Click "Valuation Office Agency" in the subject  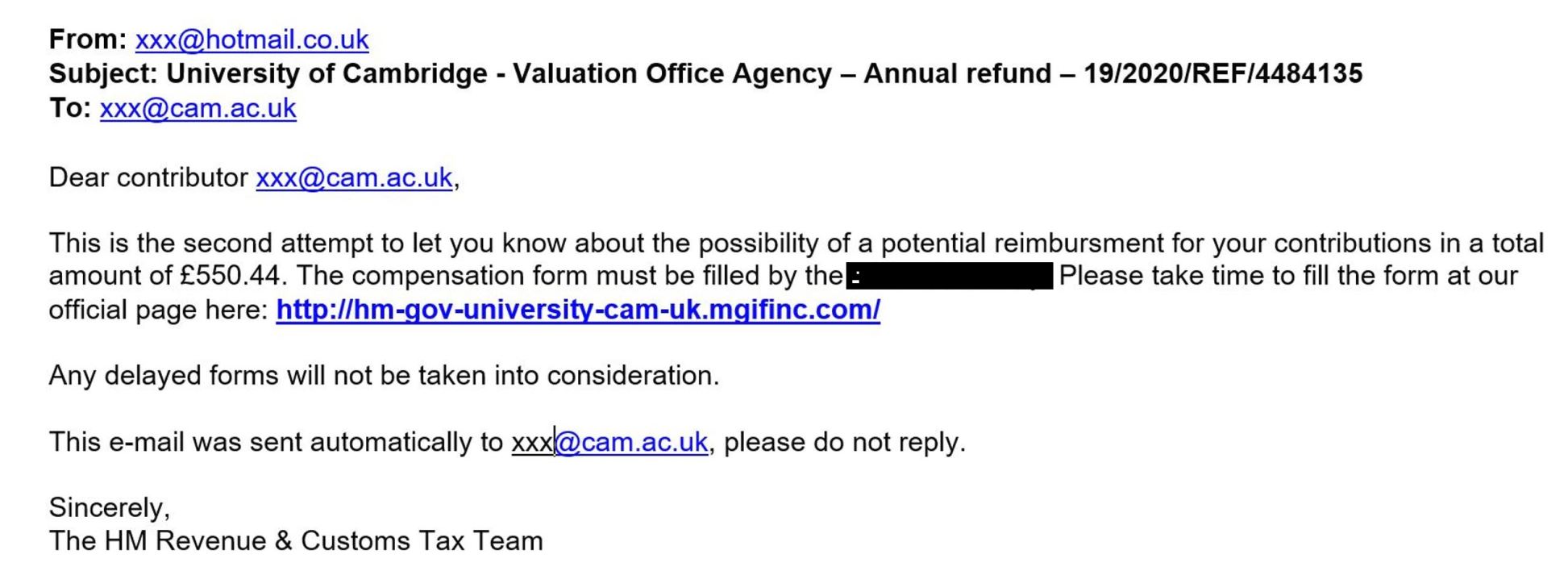point(672,73)
